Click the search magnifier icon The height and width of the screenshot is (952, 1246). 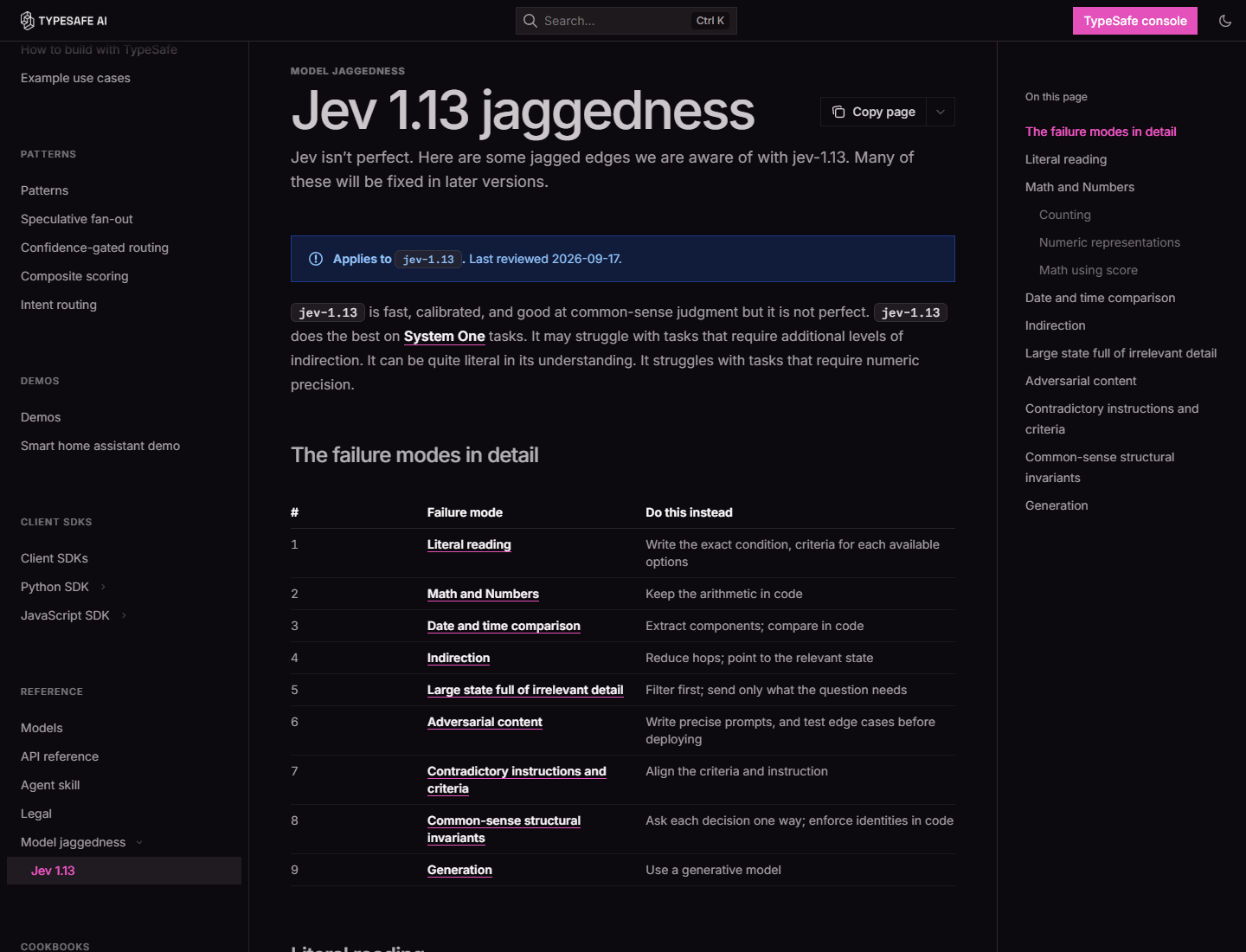(530, 21)
